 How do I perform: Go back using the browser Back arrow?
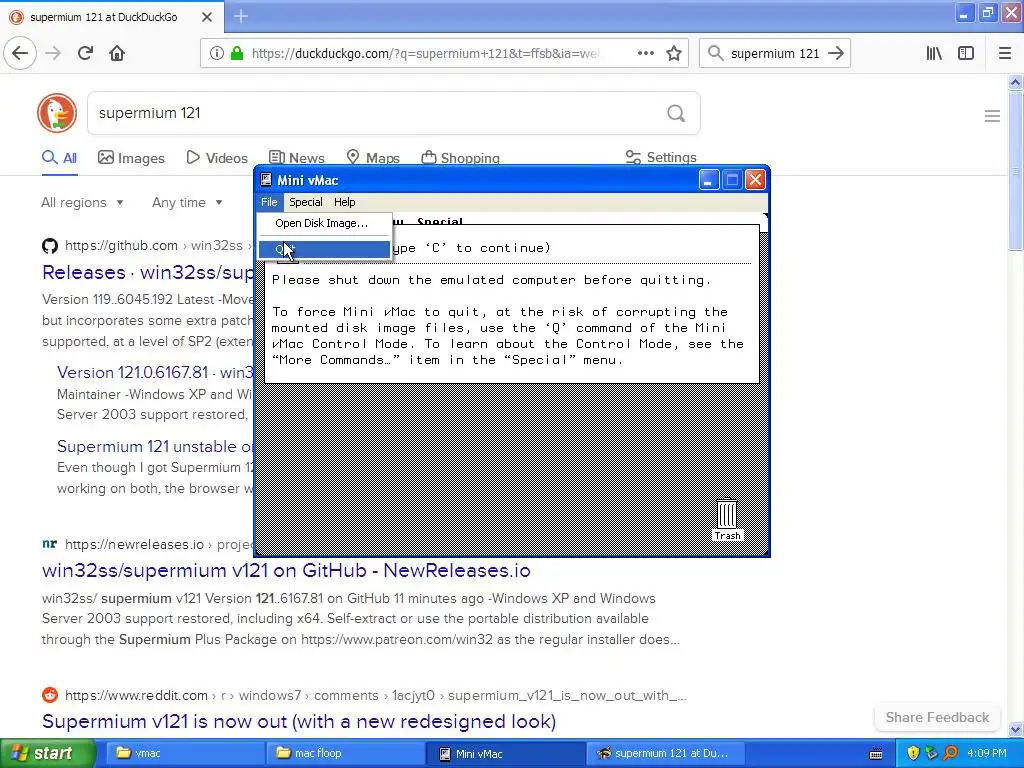pos(20,53)
